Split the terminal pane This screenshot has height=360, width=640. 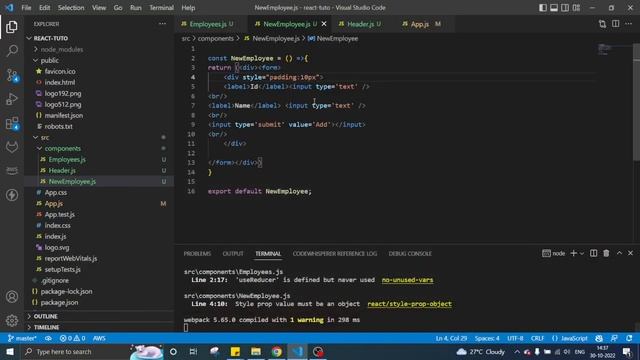(593, 253)
